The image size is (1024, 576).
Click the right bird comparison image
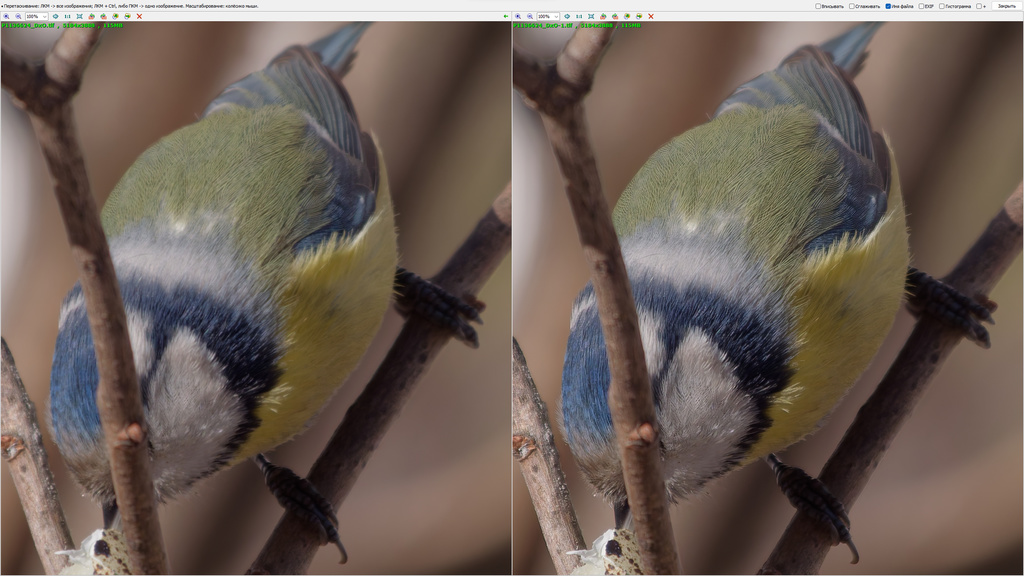(768, 300)
